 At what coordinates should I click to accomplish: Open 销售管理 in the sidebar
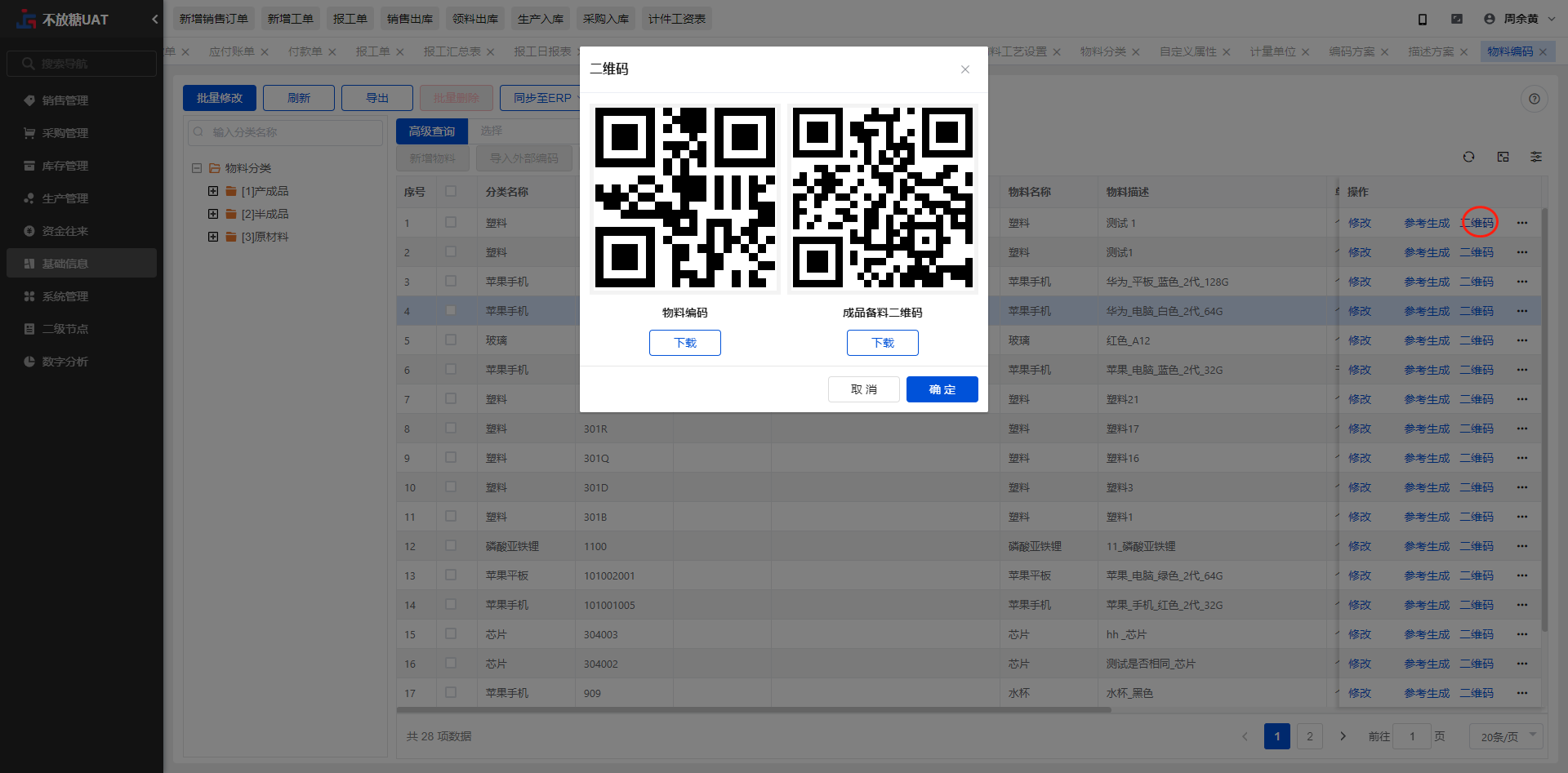(82, 100)
